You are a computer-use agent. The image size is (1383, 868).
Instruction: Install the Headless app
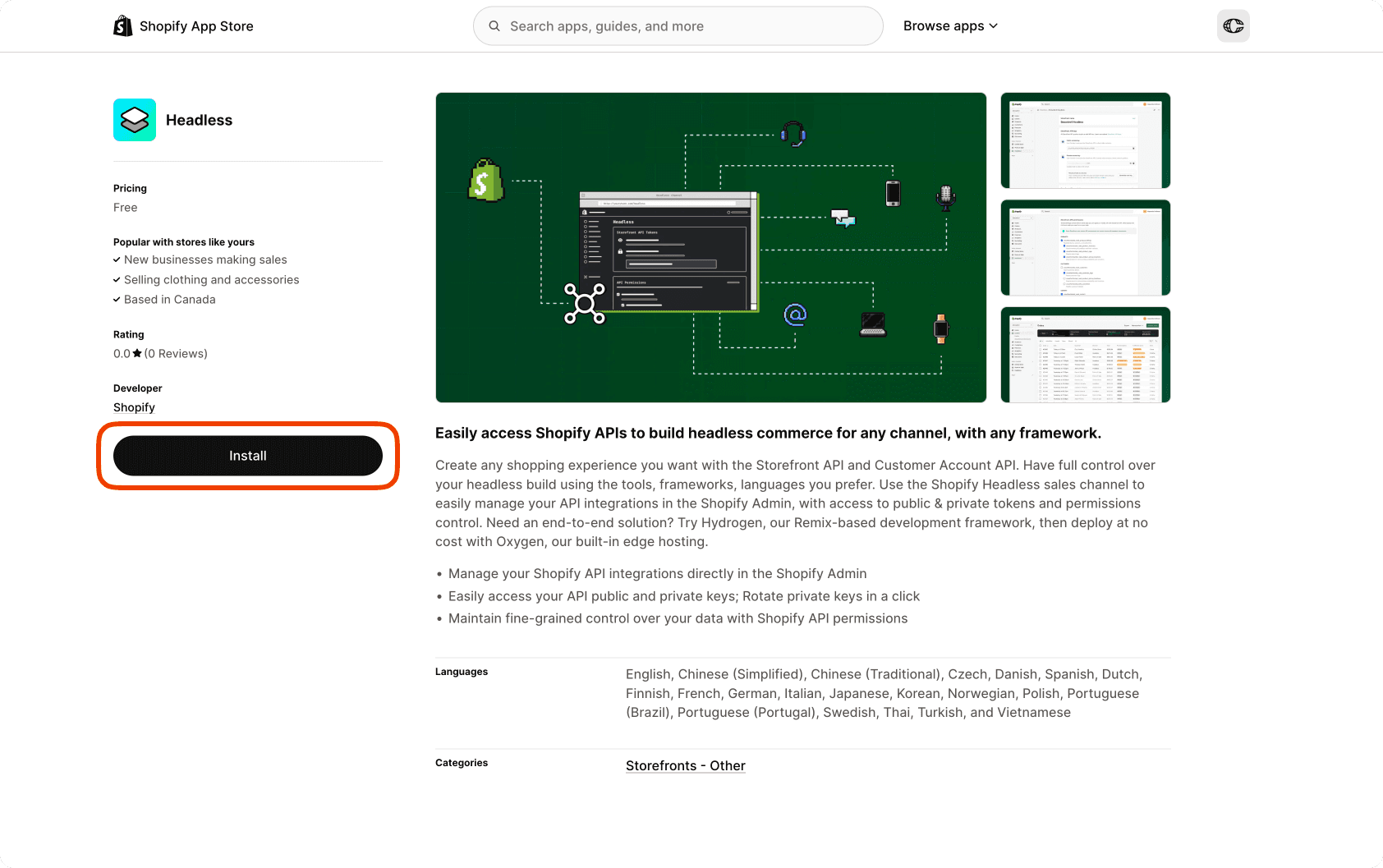point(248,456)
